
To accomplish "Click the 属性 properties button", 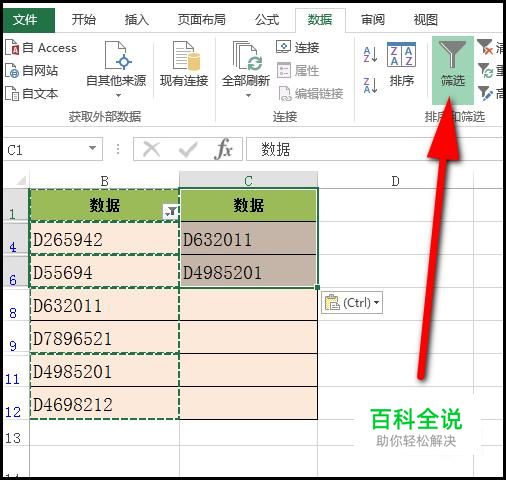I will click(298, 71).
